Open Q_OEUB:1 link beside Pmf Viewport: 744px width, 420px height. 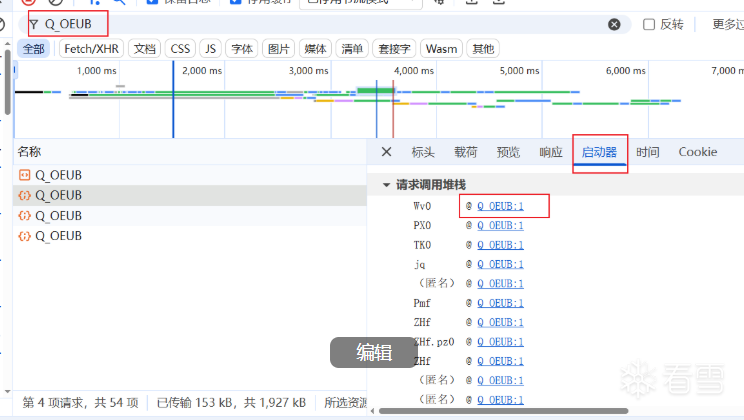500,303
